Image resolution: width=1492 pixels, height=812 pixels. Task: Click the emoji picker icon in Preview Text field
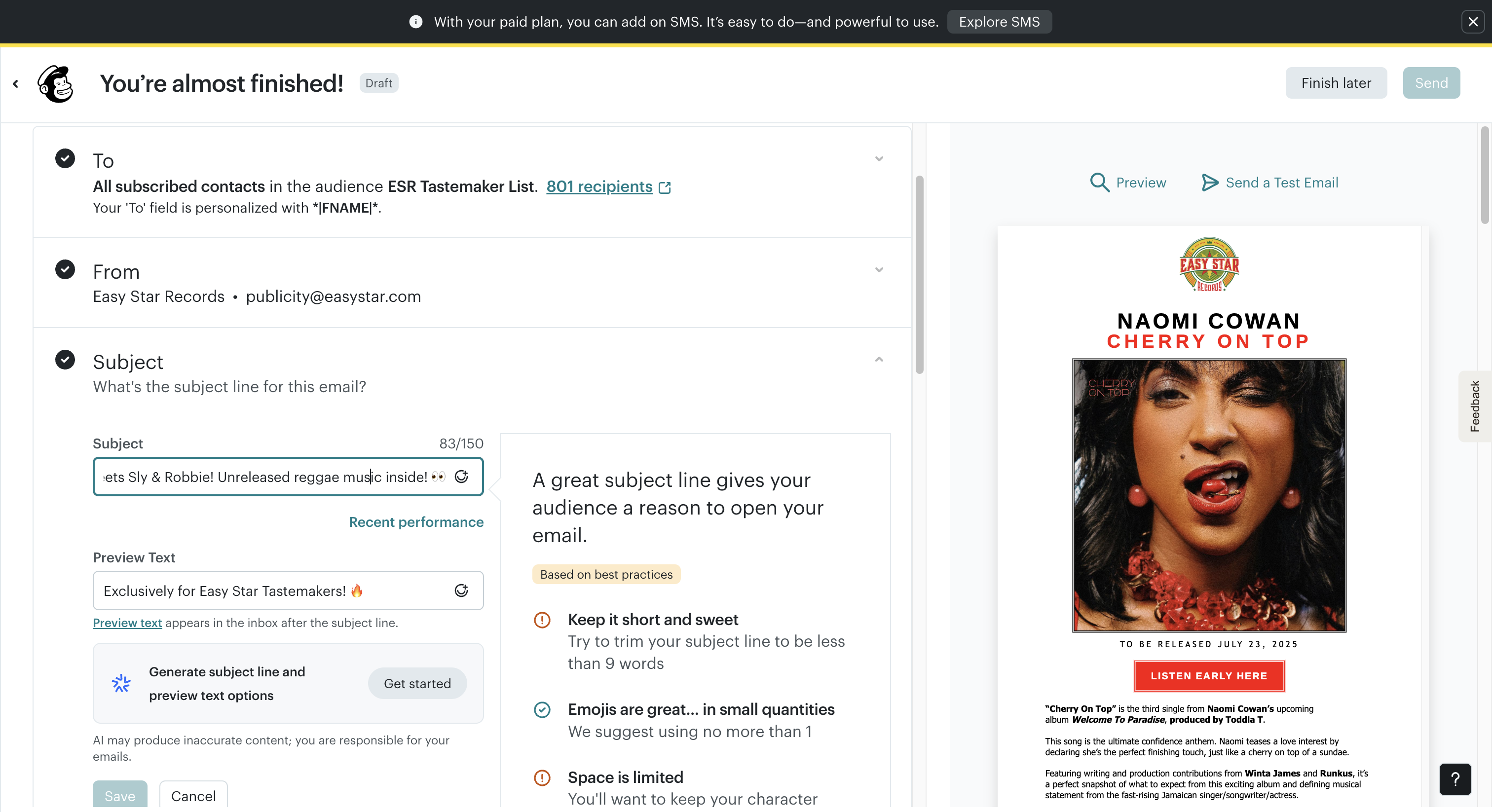pyautogui.click(x=462, y=591)
